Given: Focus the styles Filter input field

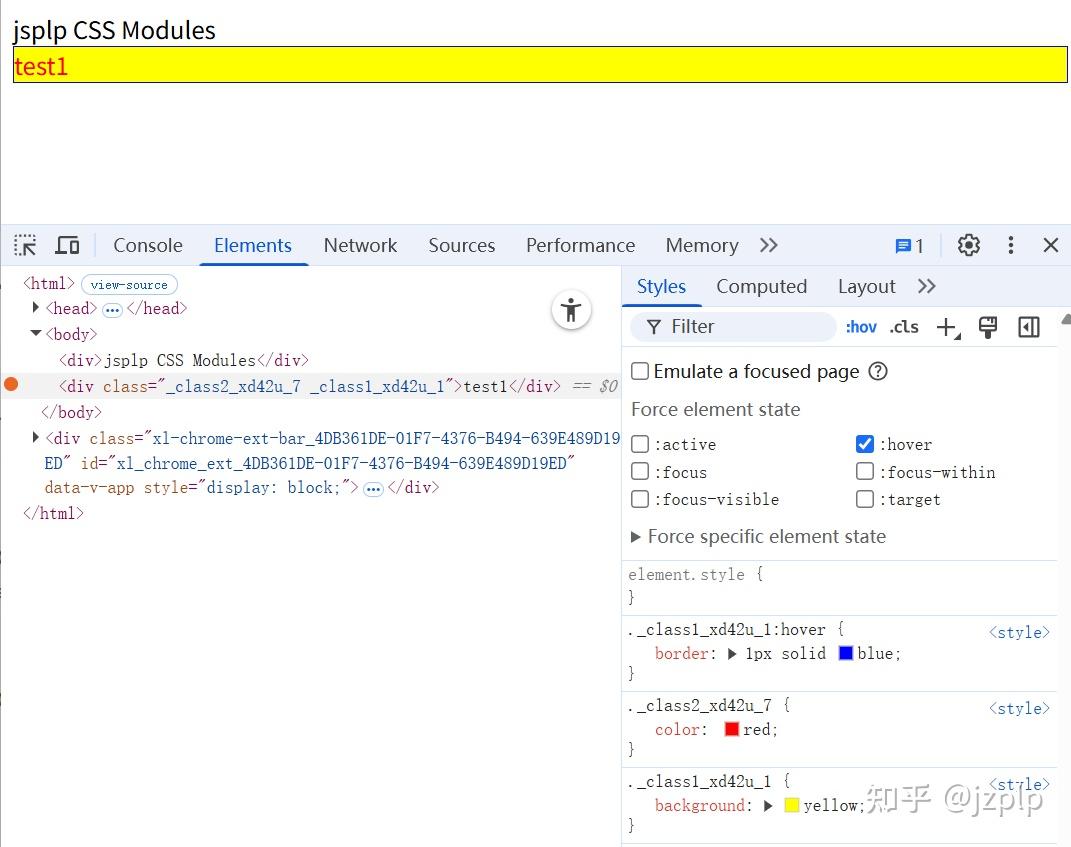Looking at the screenshot, I should click(733, 327).
